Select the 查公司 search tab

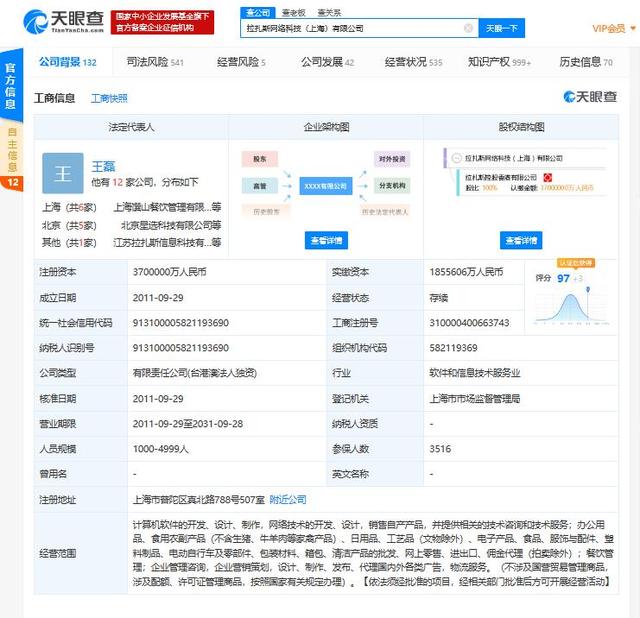pos(257,13)
